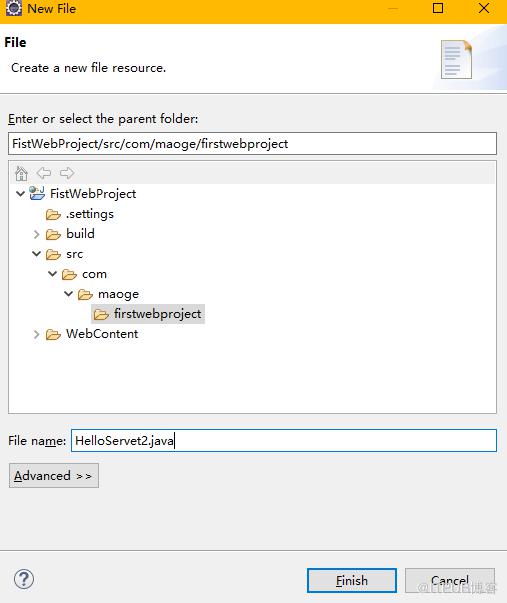Focus the parent folder path field
The height and width of the screenshot is (603, 507).
(252, 143)
